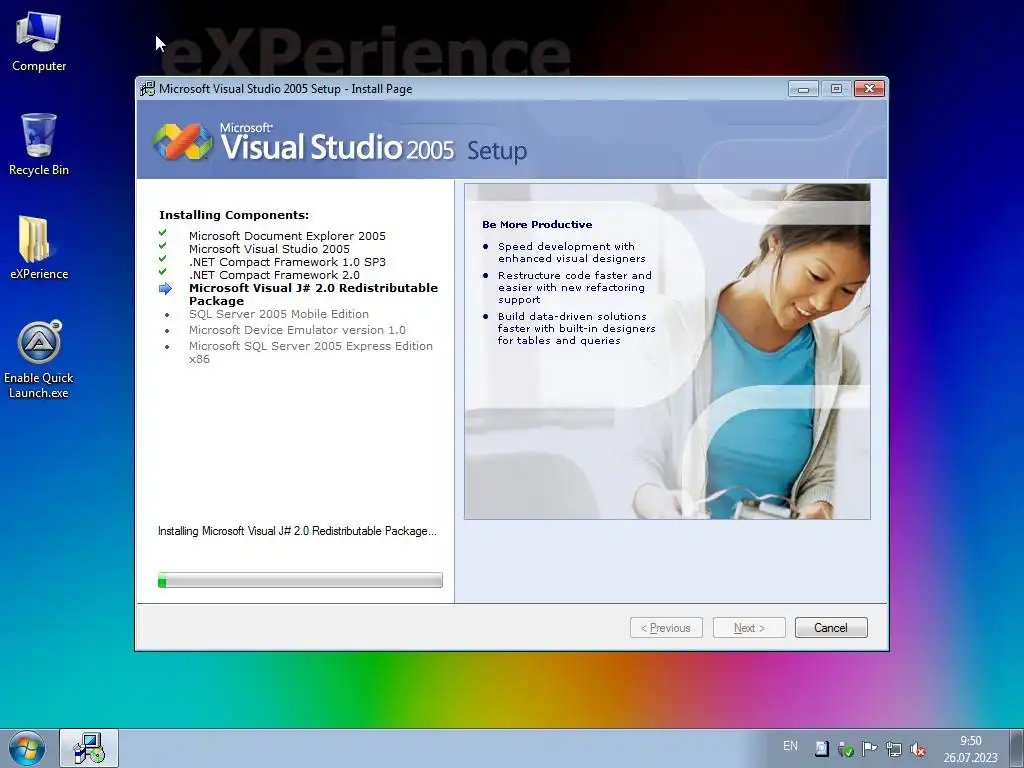Click the muted volume tray icon
Image resolution: width=1024 pixels, height=768 pixels.
[x=918, y=749]
